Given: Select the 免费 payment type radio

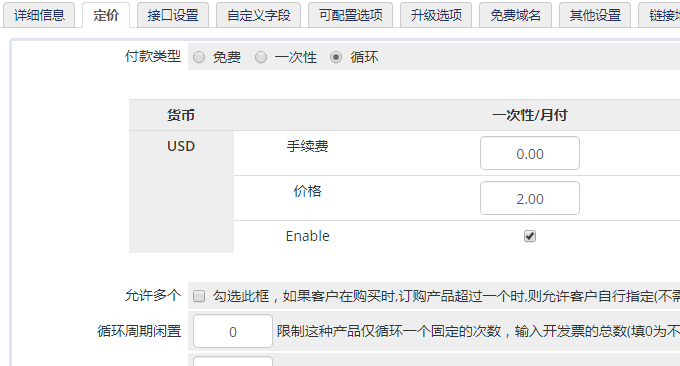Looking at the screenshot, I should click(x=199, y=57).
